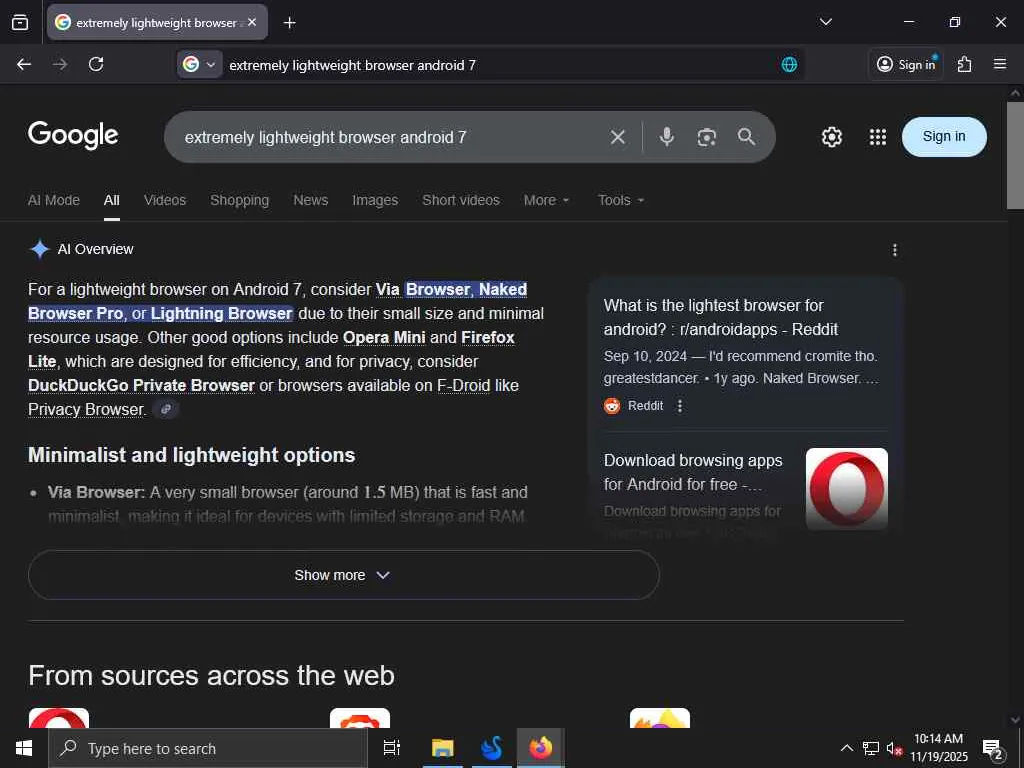Open the Windows Start menu
The height and width of the screenshot is (768, 1024).
point(24,748)
